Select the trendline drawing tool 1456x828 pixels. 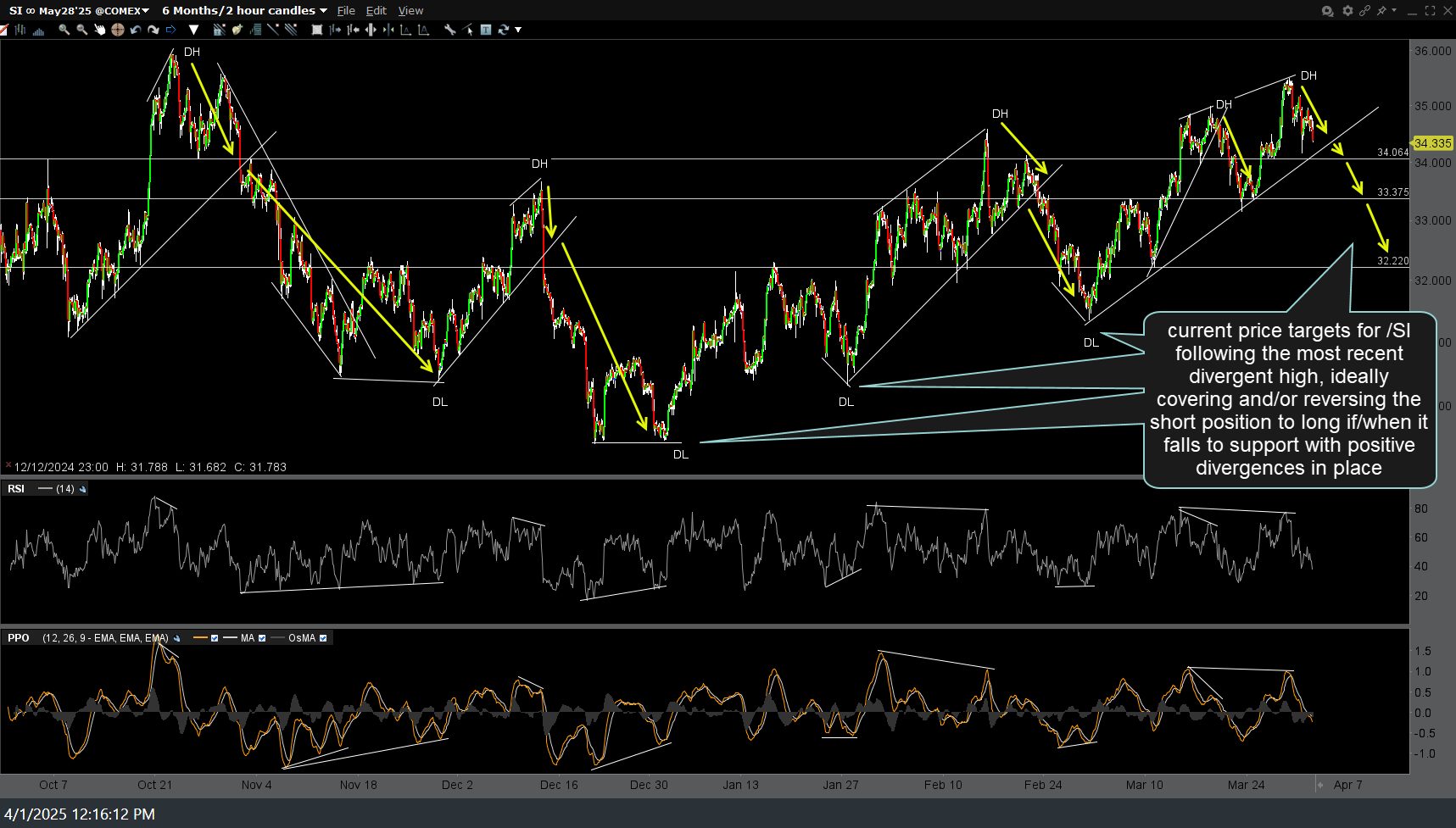[273, 30]
